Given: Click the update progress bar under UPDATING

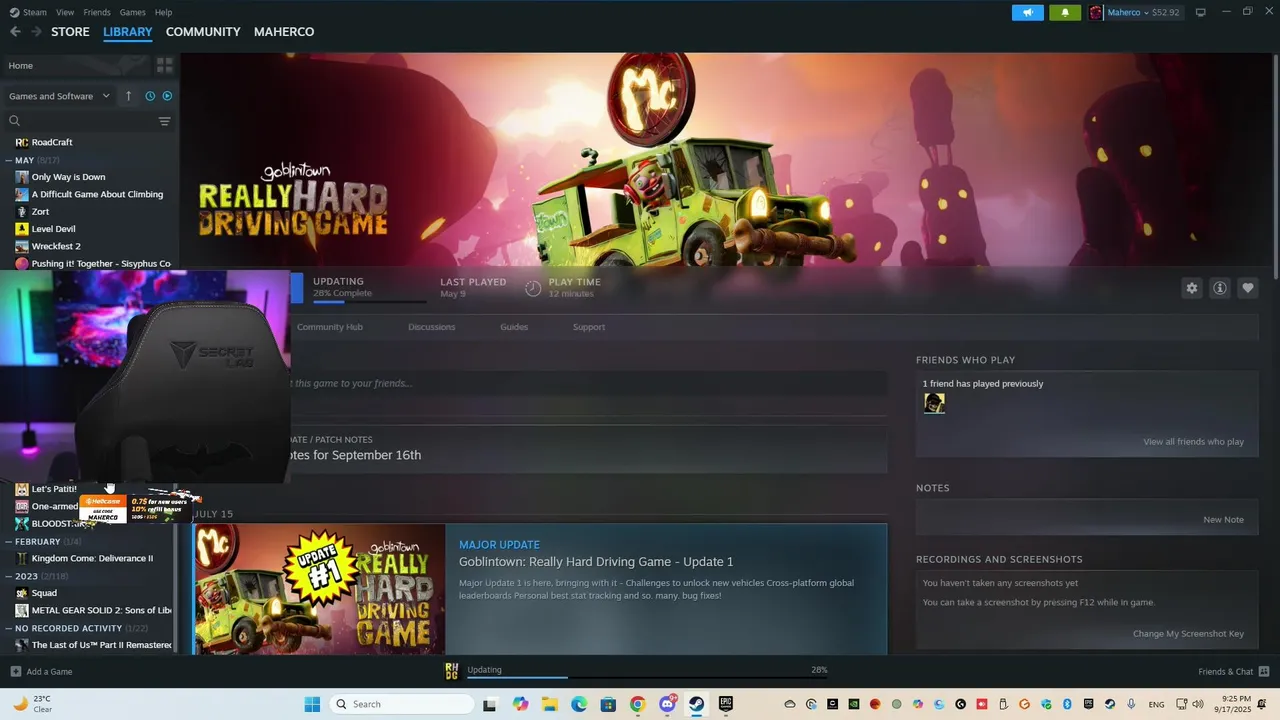Looking at the screenshot, I should tap(370, 301).
